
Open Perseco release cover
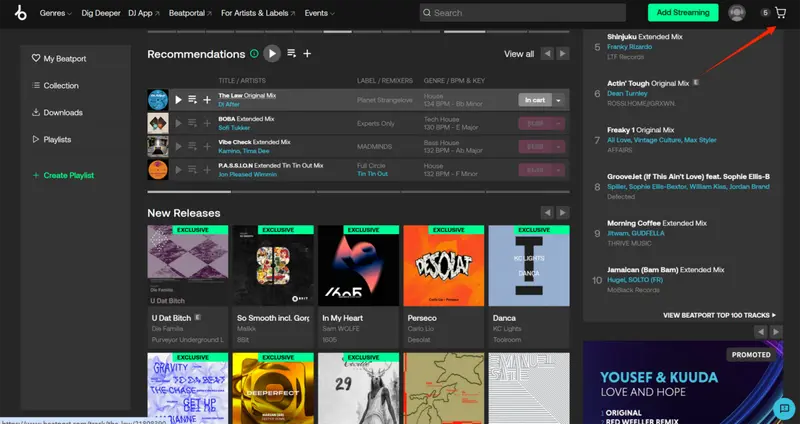click(443, 265)
